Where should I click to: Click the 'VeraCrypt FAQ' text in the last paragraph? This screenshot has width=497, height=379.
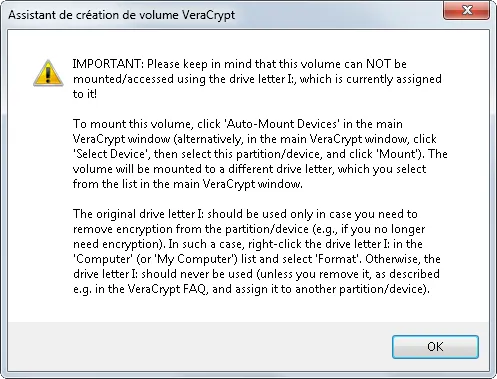[167, 289]
